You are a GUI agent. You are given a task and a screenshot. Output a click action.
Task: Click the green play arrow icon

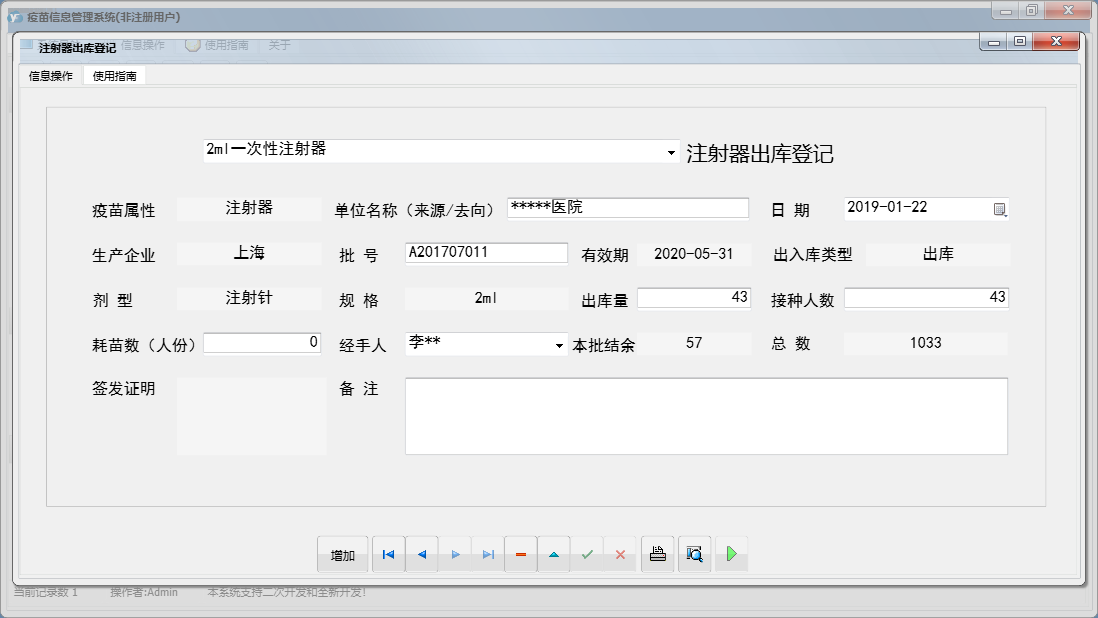click(x=731, y=554)
